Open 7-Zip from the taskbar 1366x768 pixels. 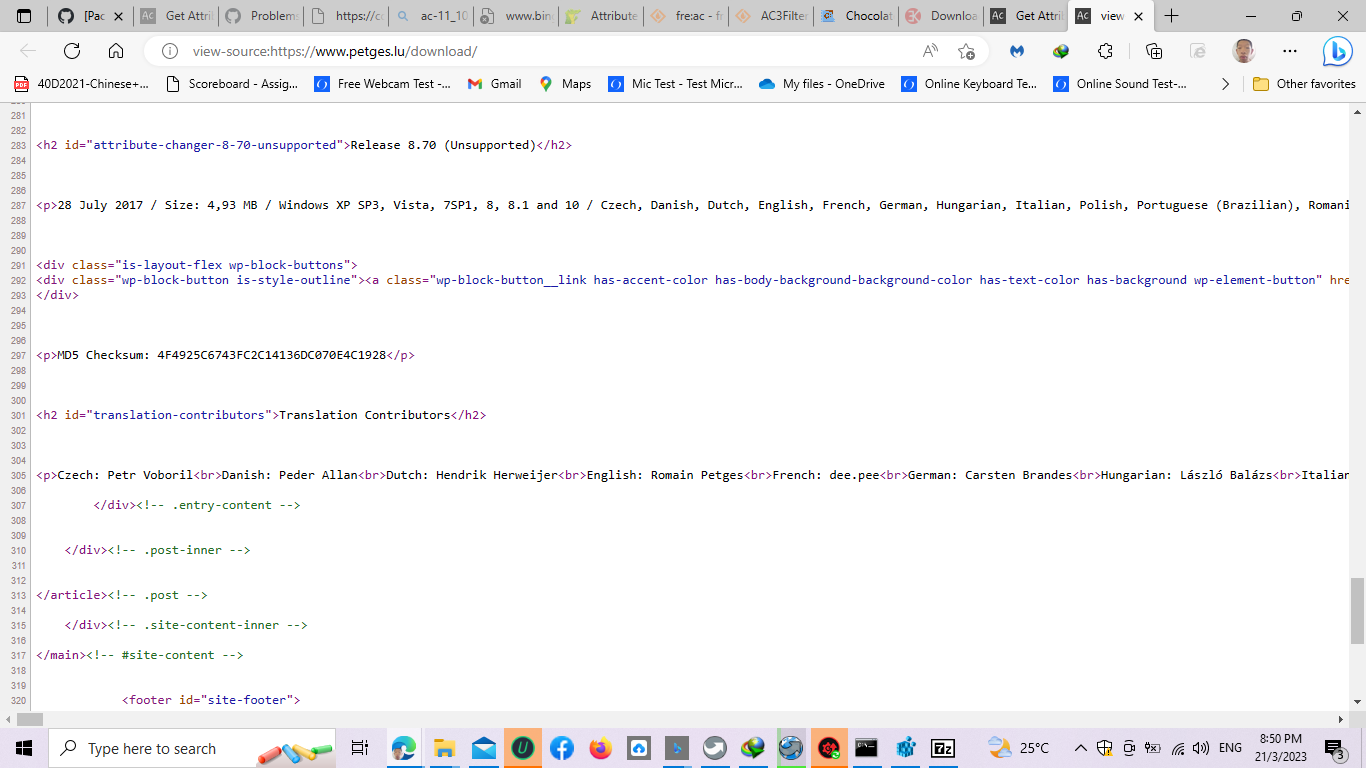[941, 747]
